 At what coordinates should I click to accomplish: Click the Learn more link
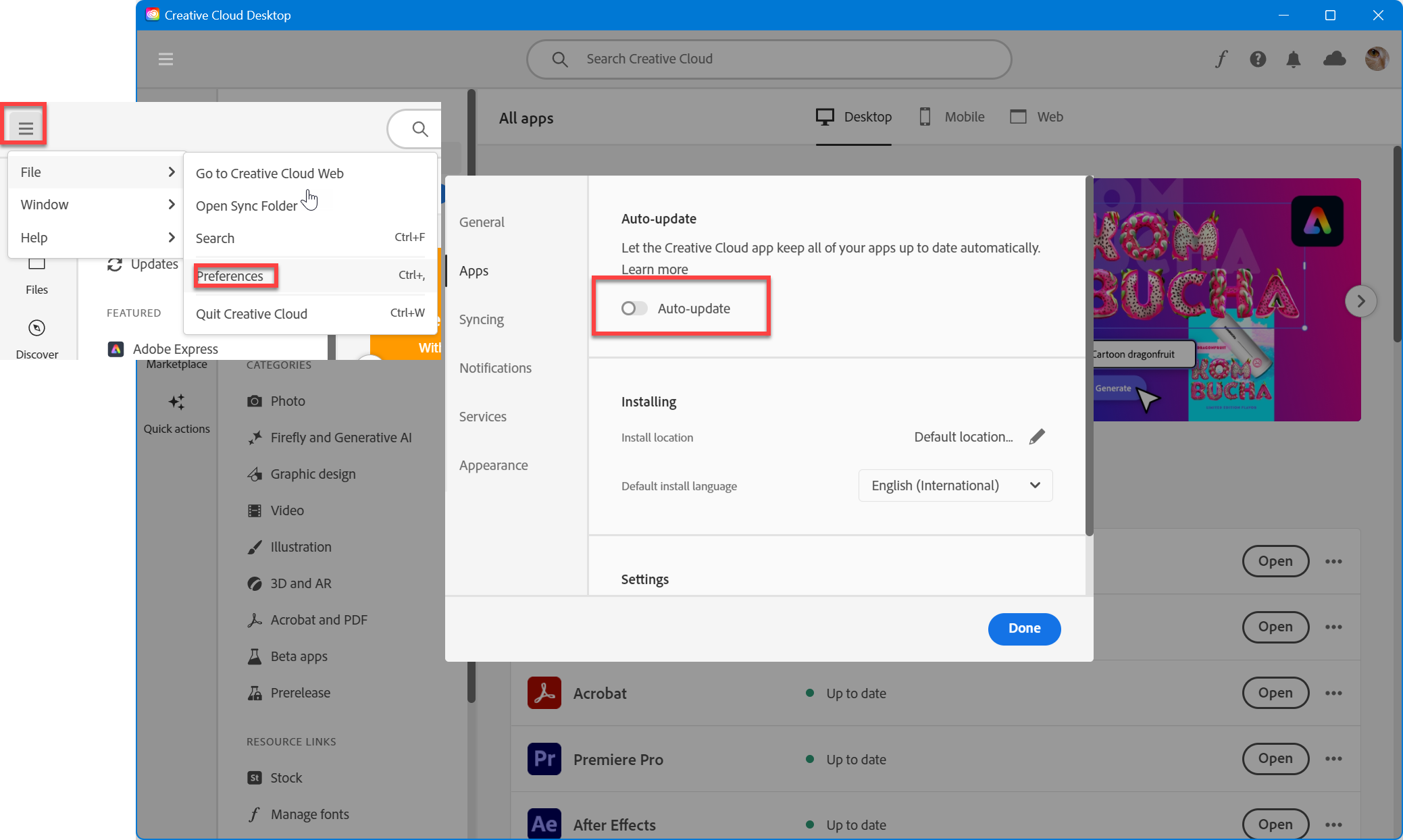pos(654,268)
